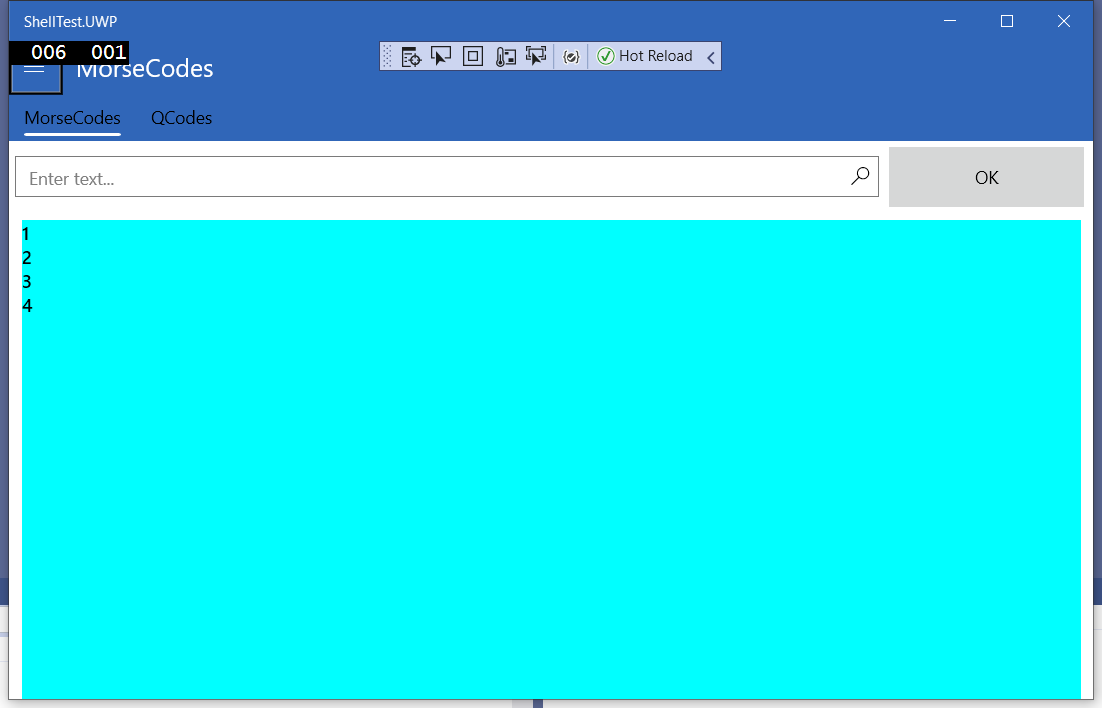Open the Live Visual Tree icon
The height and width of the screenshot is (708, 1102).
point(411,56)
